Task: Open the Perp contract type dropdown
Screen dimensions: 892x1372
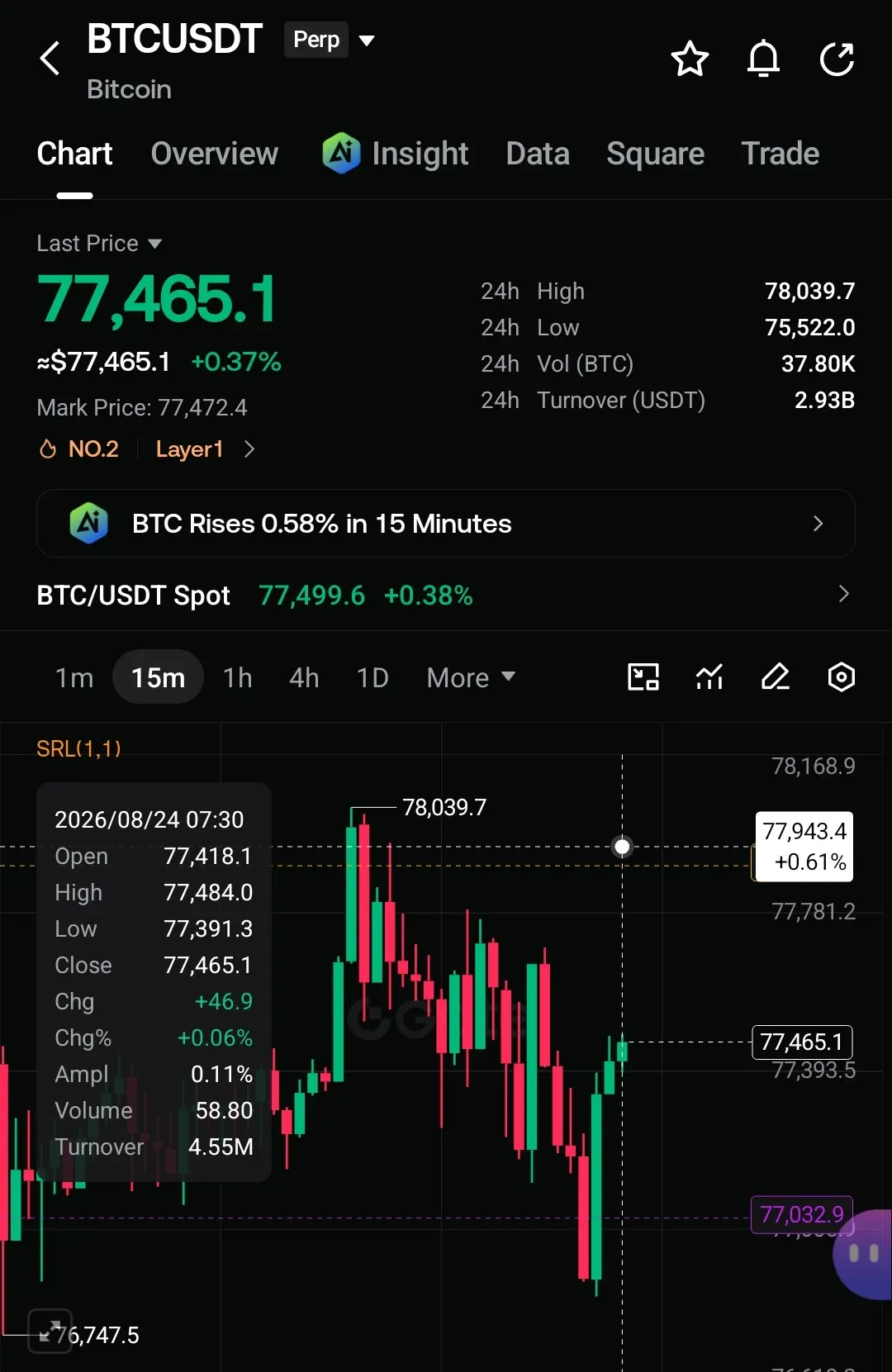Action: 330,40
